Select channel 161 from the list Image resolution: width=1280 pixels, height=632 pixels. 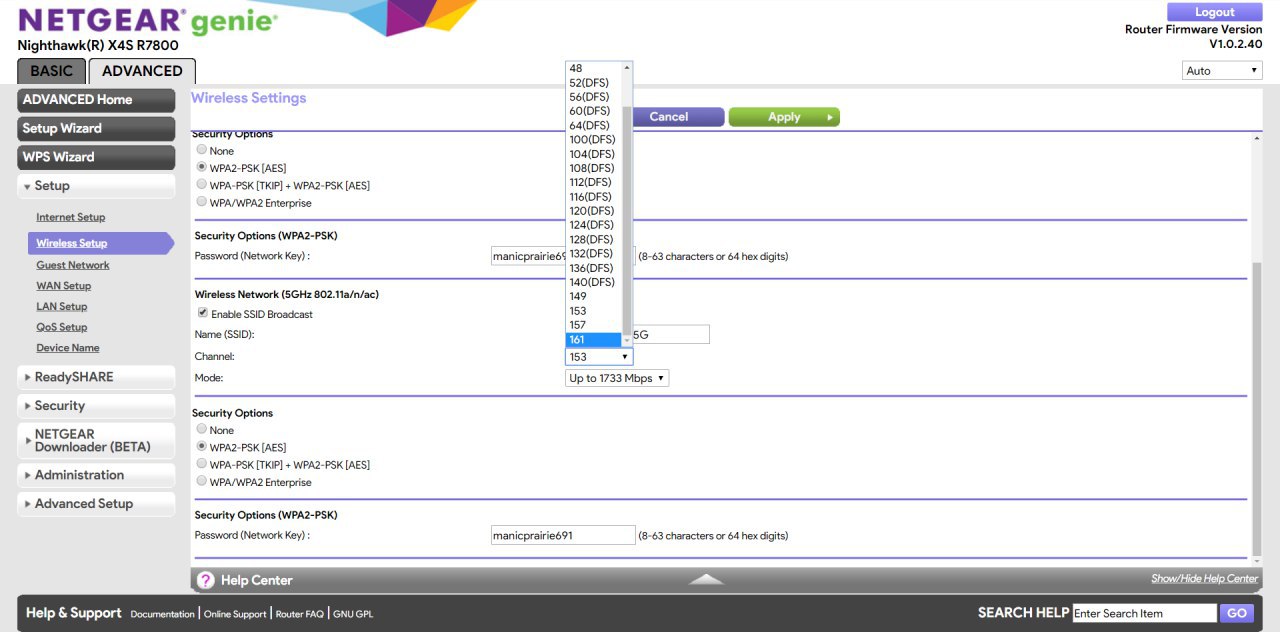coord(594,340)
